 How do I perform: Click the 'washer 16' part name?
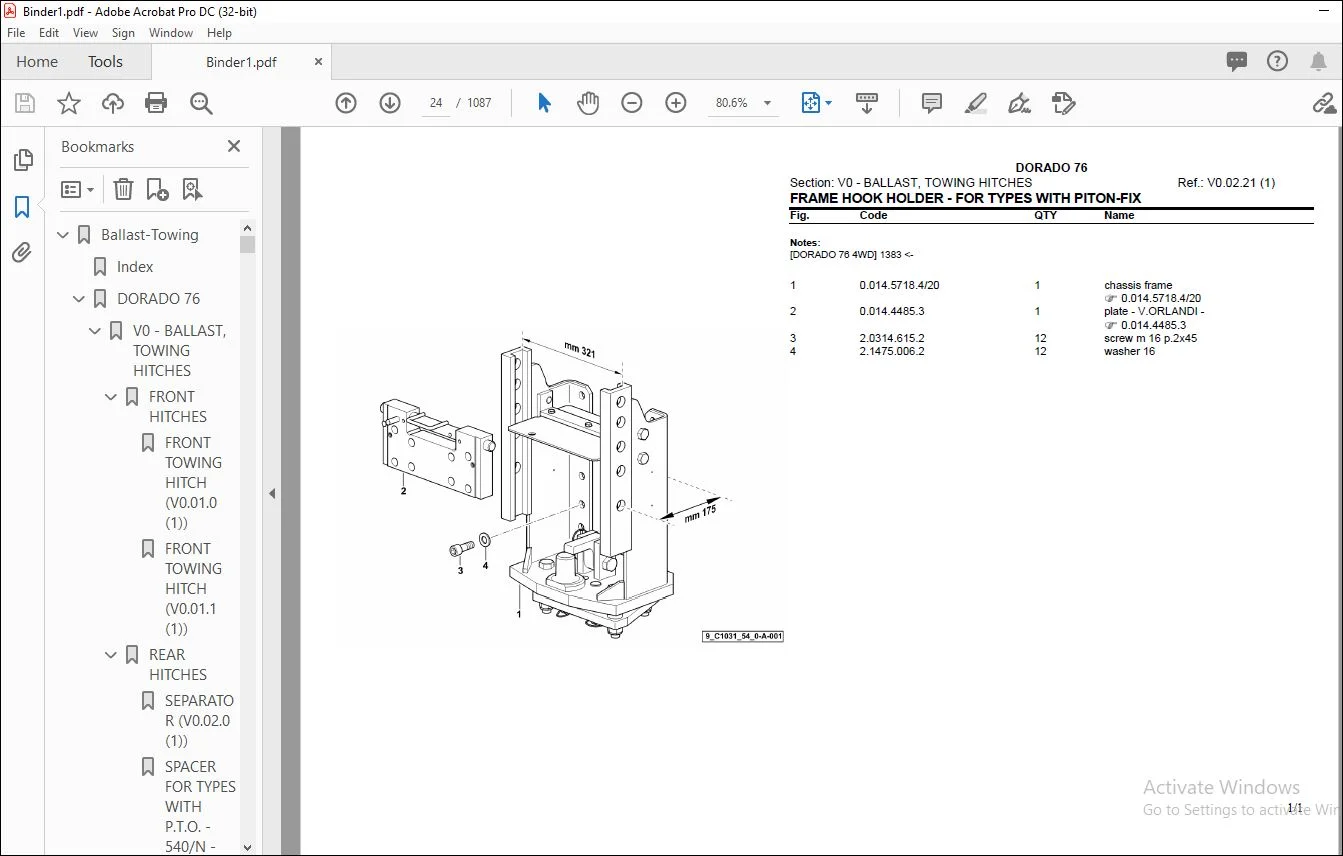pos(1129,351)
